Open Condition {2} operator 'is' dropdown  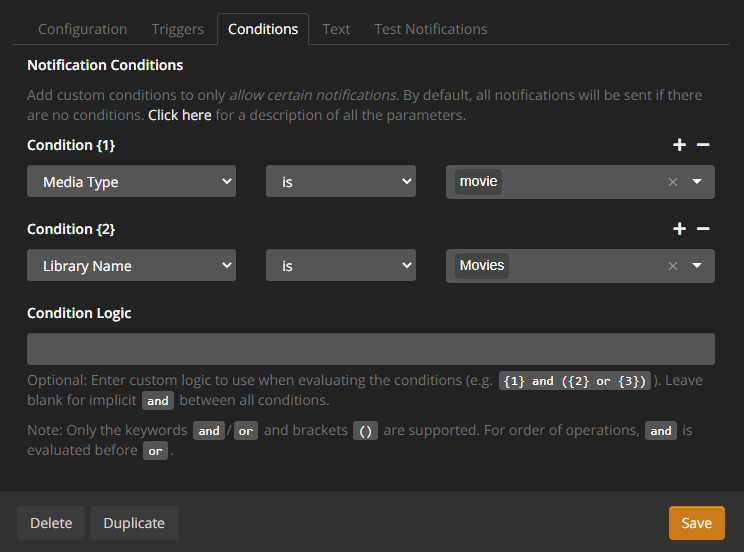coord(341,265)
